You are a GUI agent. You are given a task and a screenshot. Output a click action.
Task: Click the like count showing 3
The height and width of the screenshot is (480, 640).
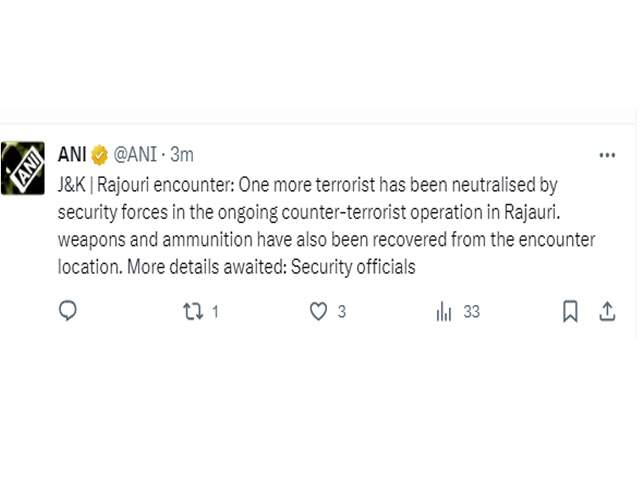pyautogui.click(x=342, y=312)
